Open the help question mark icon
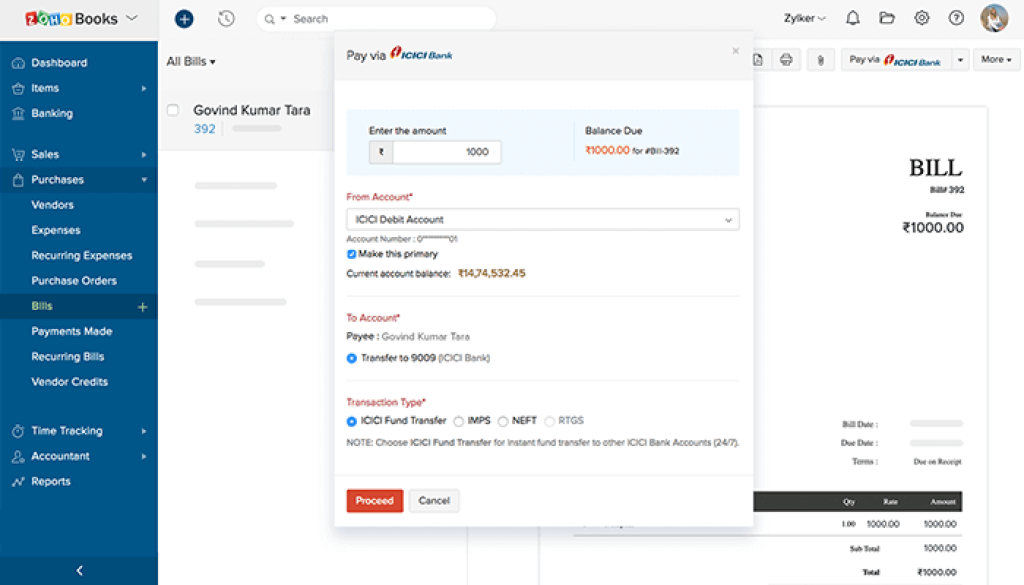This screenshot has height=585, width=1024. coord(956,18)
